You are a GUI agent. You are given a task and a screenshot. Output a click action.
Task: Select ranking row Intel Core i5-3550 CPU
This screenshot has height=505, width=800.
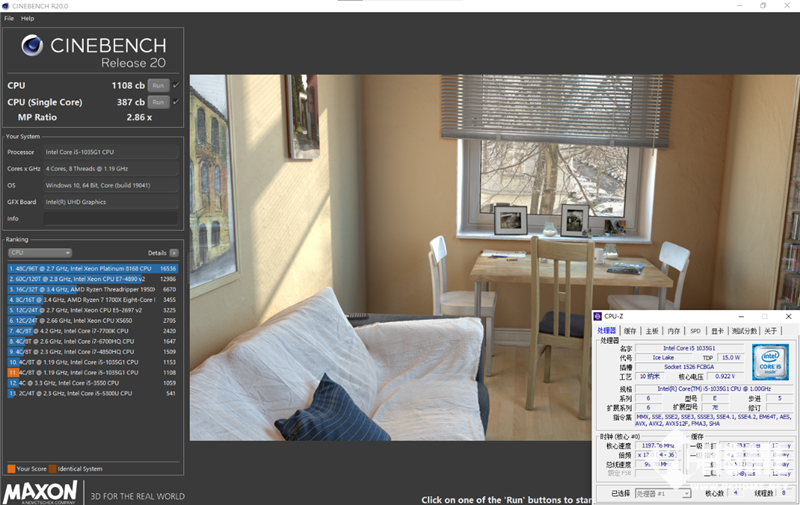pyautogui.click(x=92, y=383)
